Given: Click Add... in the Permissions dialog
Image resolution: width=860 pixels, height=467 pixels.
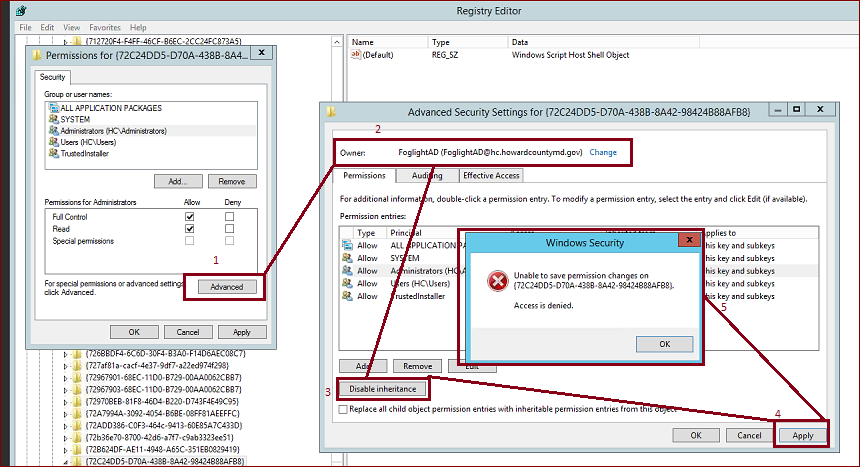Looking at the screenshot, I should (x=178, y=181).
